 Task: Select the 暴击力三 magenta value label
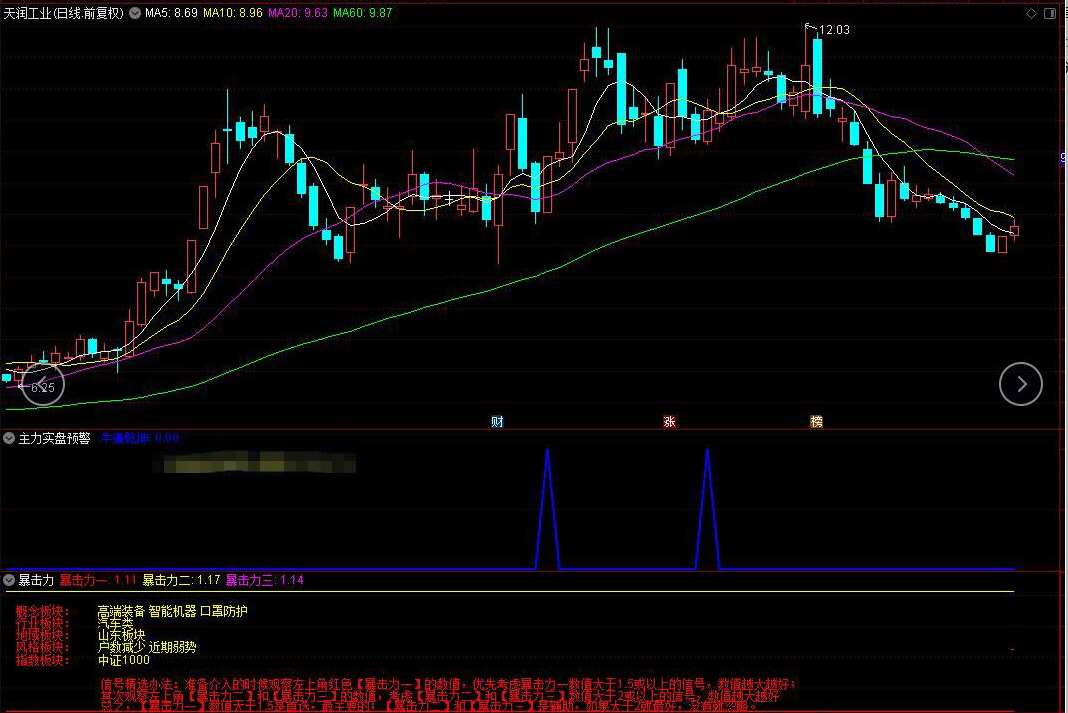[264, 579]
